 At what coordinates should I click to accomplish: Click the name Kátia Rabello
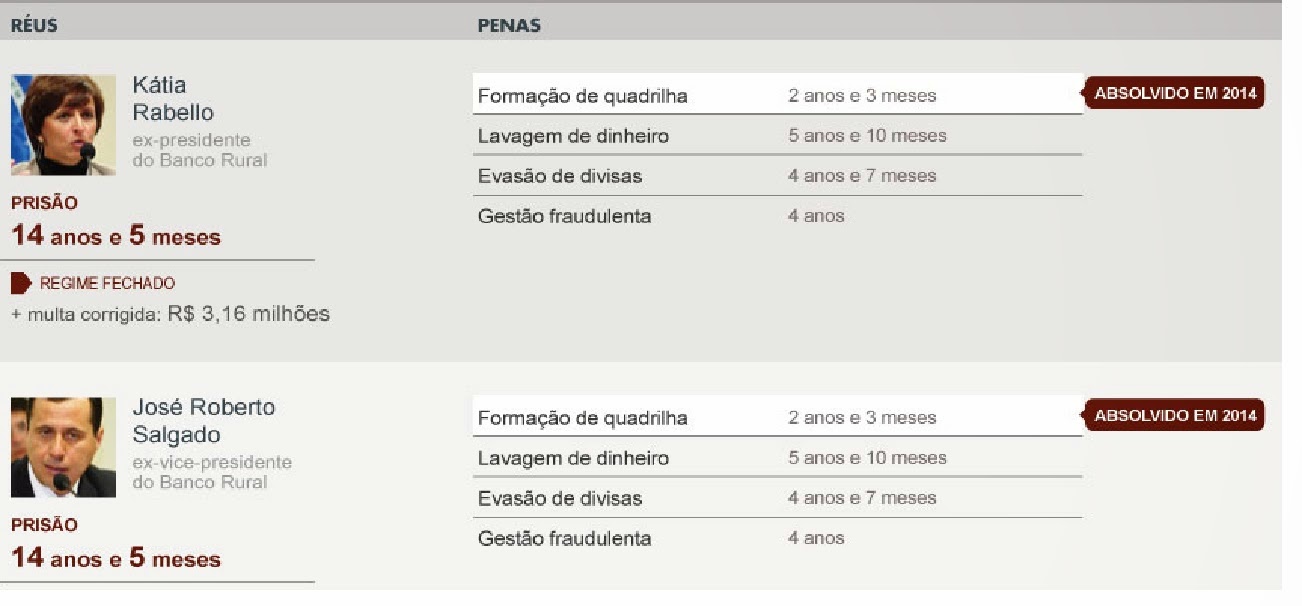click(x=173, y=98)
